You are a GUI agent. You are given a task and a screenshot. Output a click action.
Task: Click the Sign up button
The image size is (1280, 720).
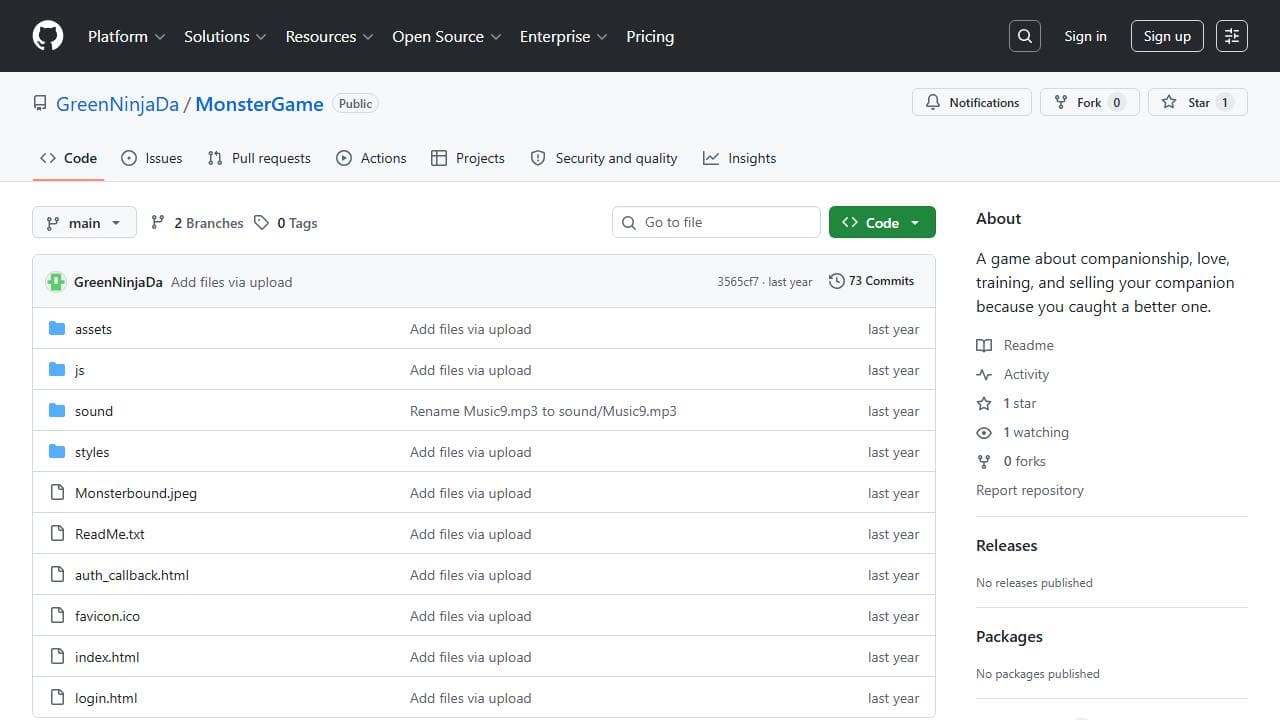(1167, 36)
